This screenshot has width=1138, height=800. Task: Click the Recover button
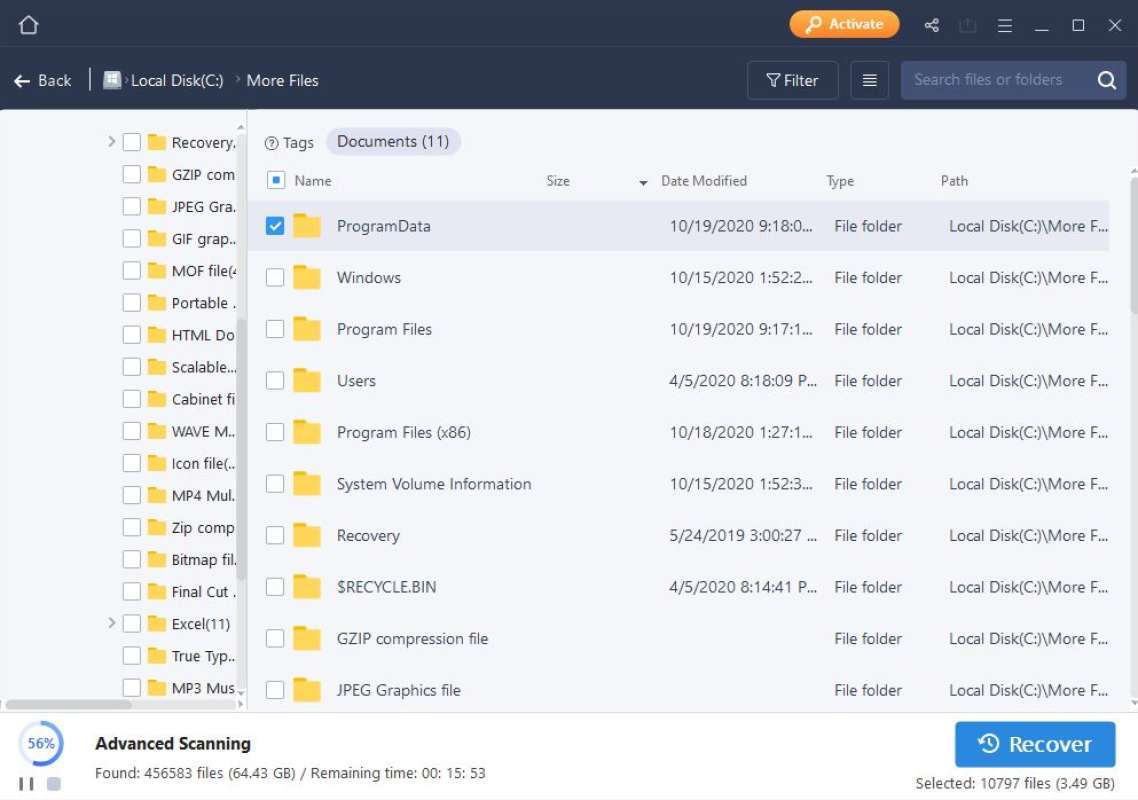click(x=1035, y=744)
